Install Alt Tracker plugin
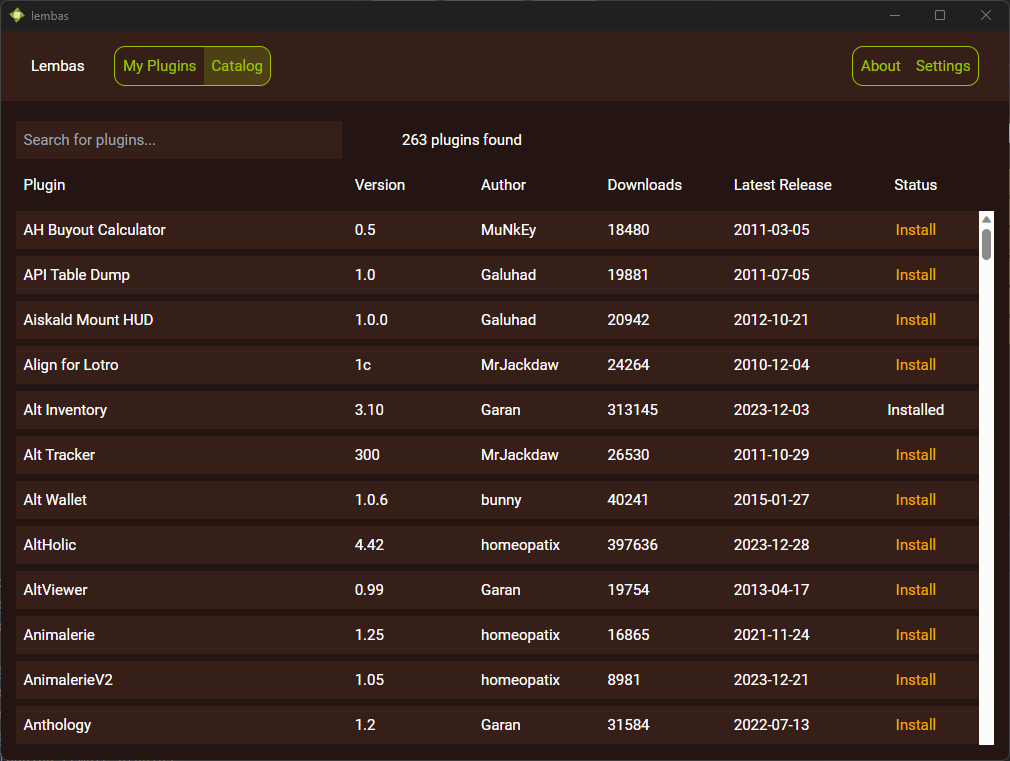The image size is (1010, 761). [915, 455]
